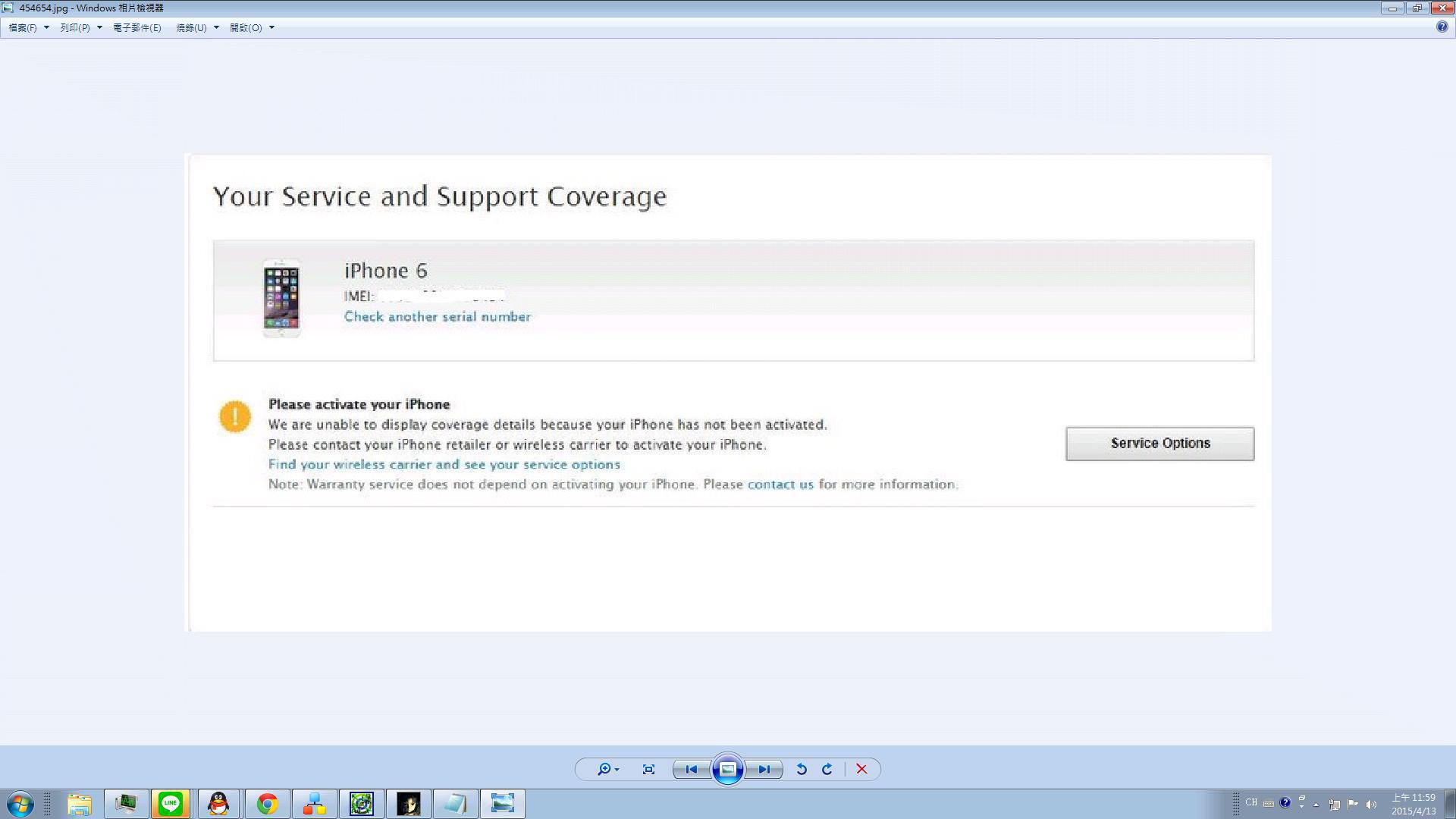Switch to the Photo Viewer taskbar icon
Image resolution: width=1456 pixels, height=819 pixels.
coord(503,804)
